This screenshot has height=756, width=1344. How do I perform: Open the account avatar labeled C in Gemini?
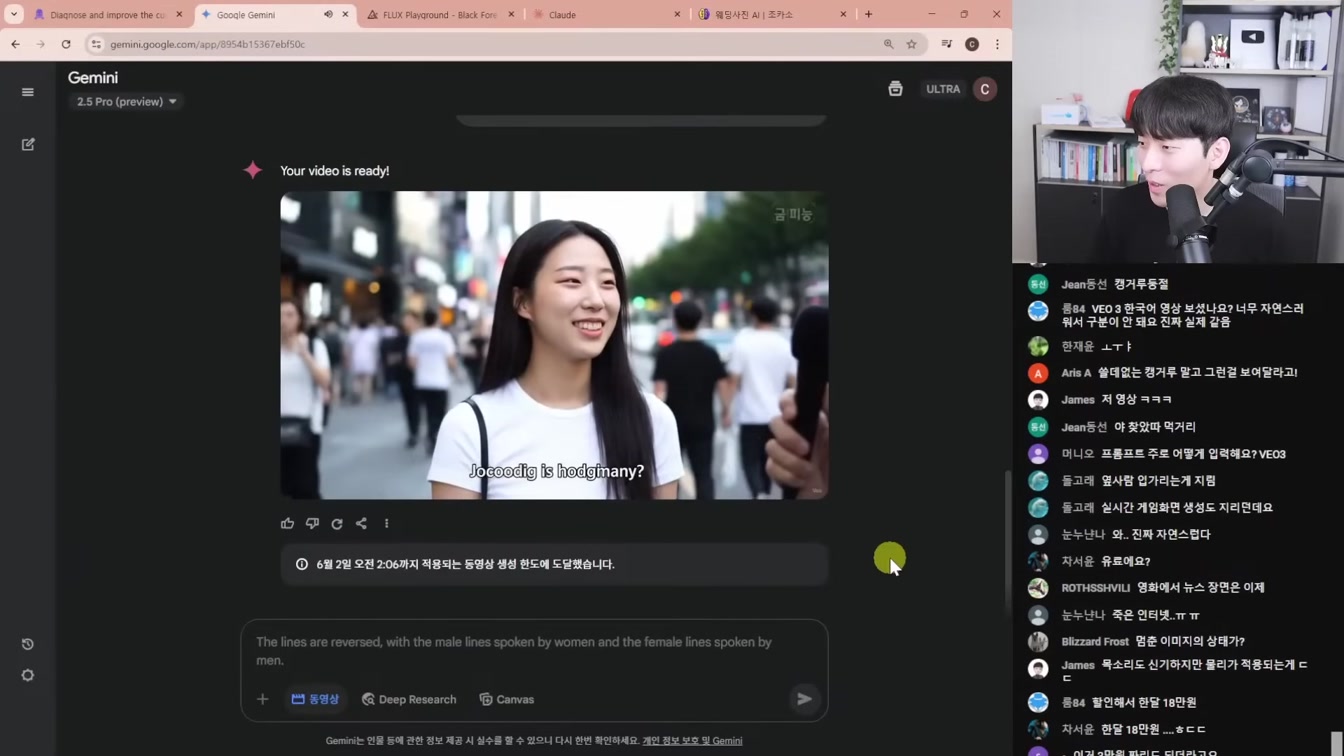pyautogui.click(x=985, y=89)
